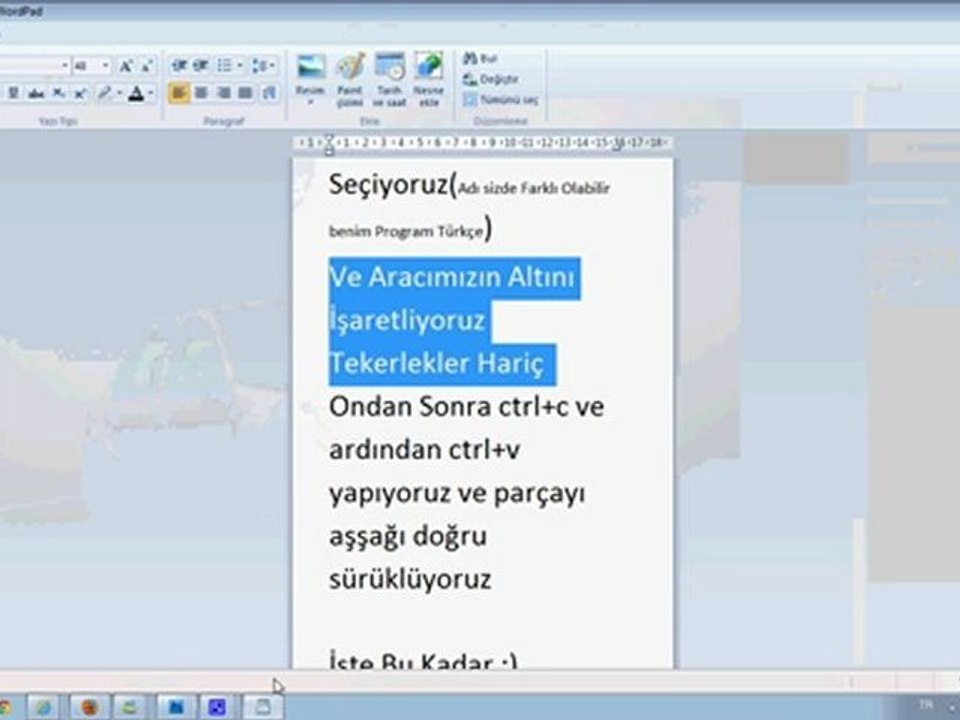Click the line 'Ondan Sonra ctrl+c ve'
The width and height of the screenshot is (960, 720).
[x=467, y=407]
